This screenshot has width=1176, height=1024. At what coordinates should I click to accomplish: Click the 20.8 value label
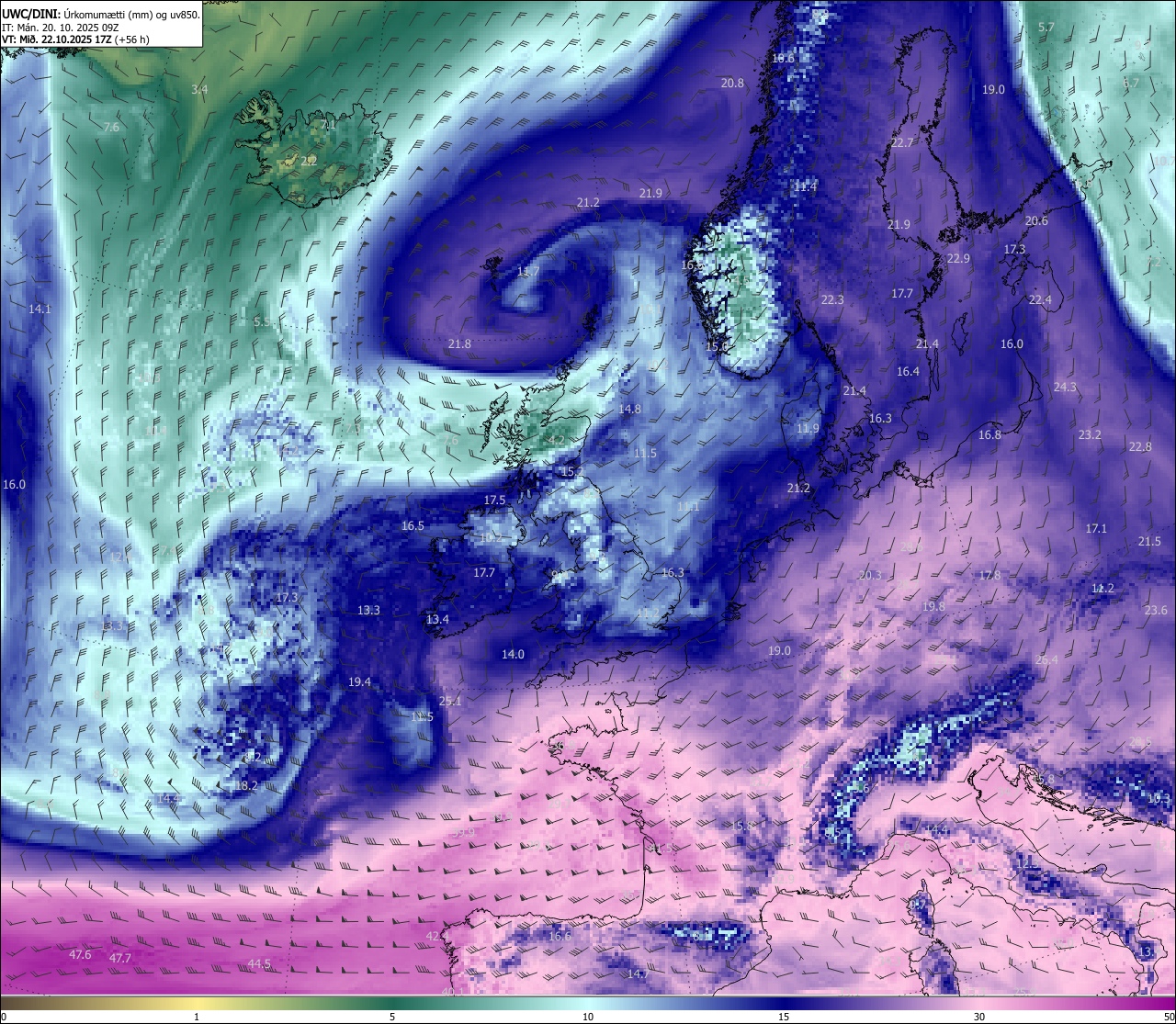[x=732, y=84]
